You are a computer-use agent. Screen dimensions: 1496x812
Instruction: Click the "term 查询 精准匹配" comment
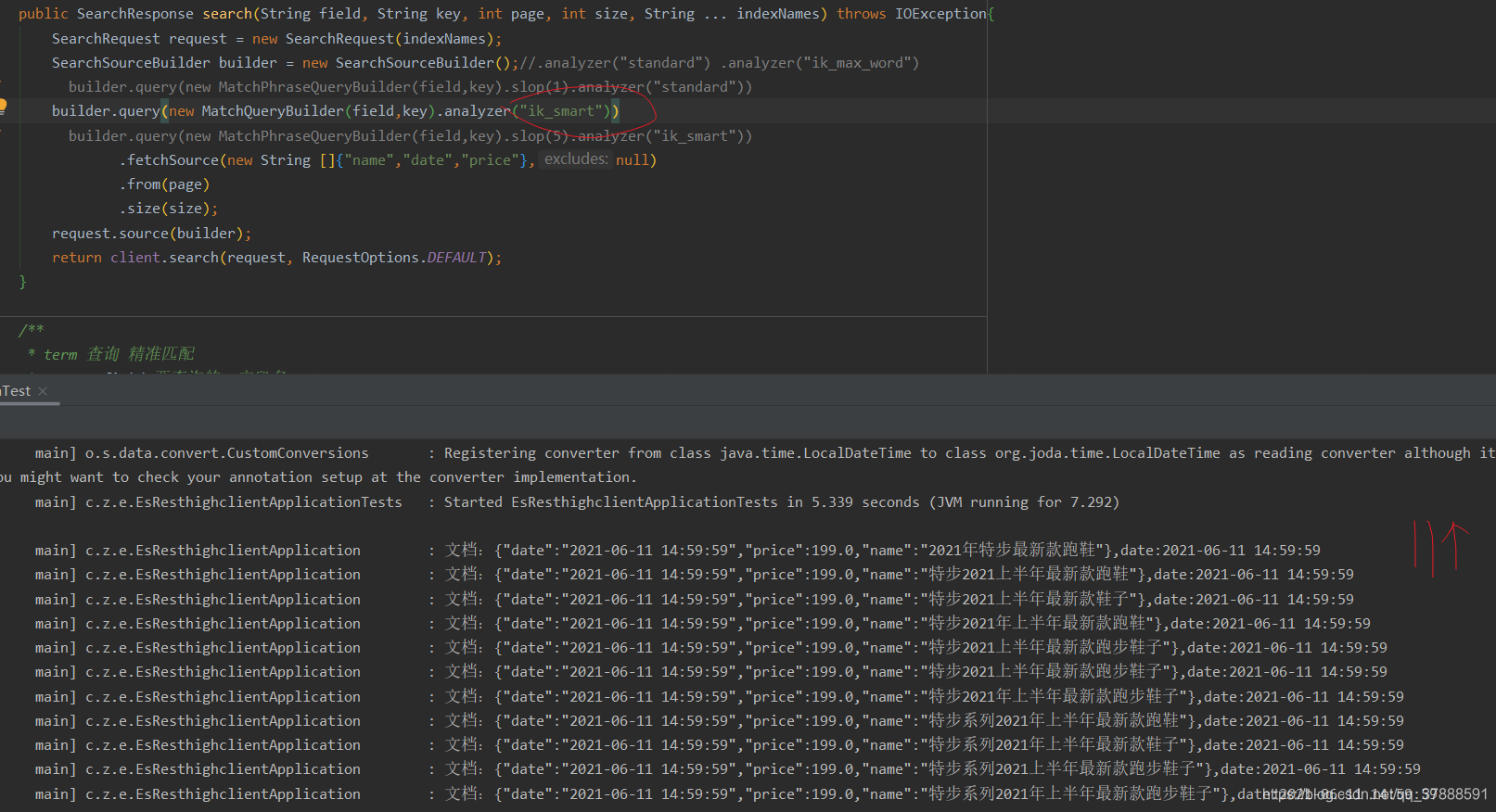coord(119,354)
